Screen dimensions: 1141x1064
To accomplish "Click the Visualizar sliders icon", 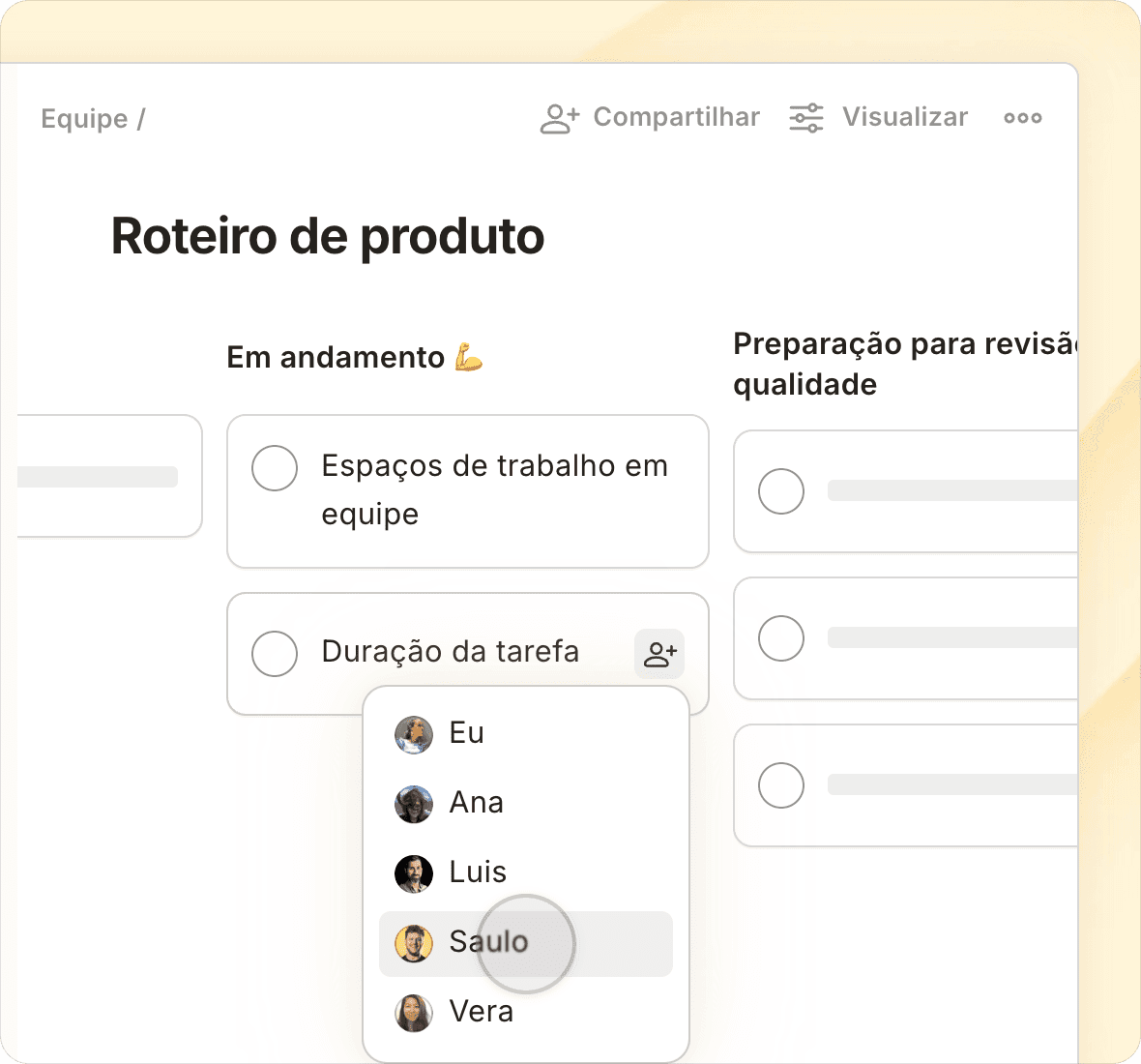I will click(805, 118).
